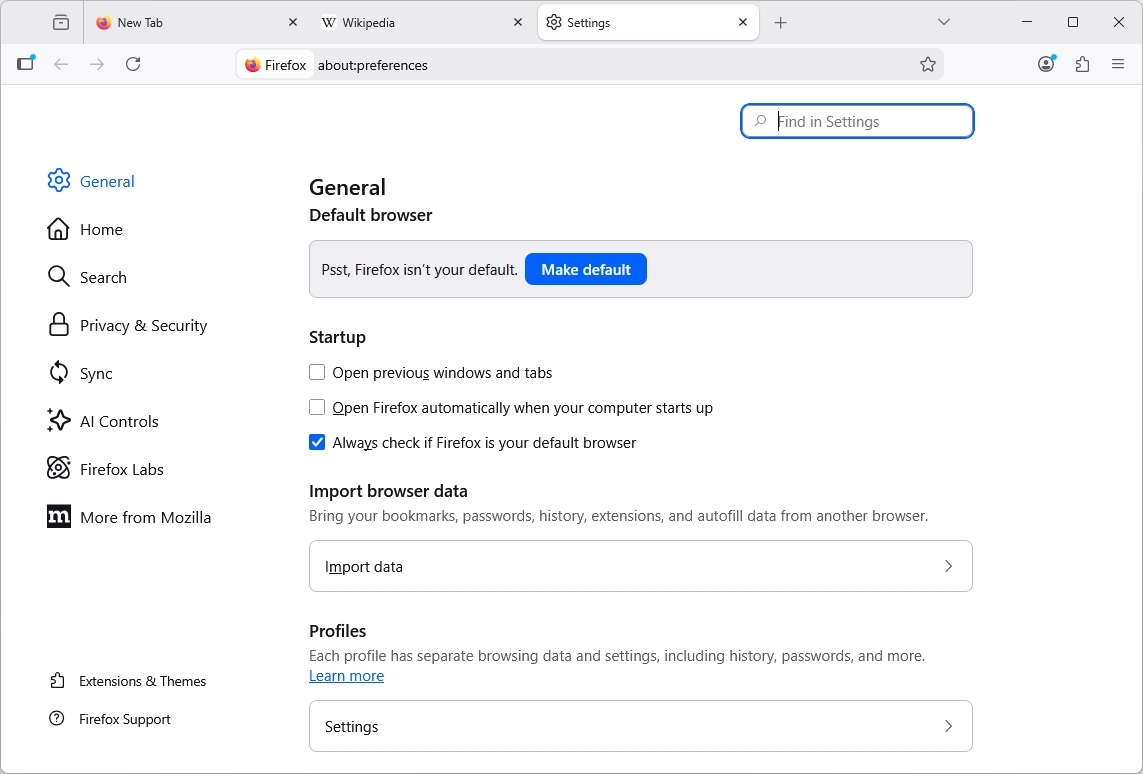Open the application hamburger menu

click(x=1118, y=64)
